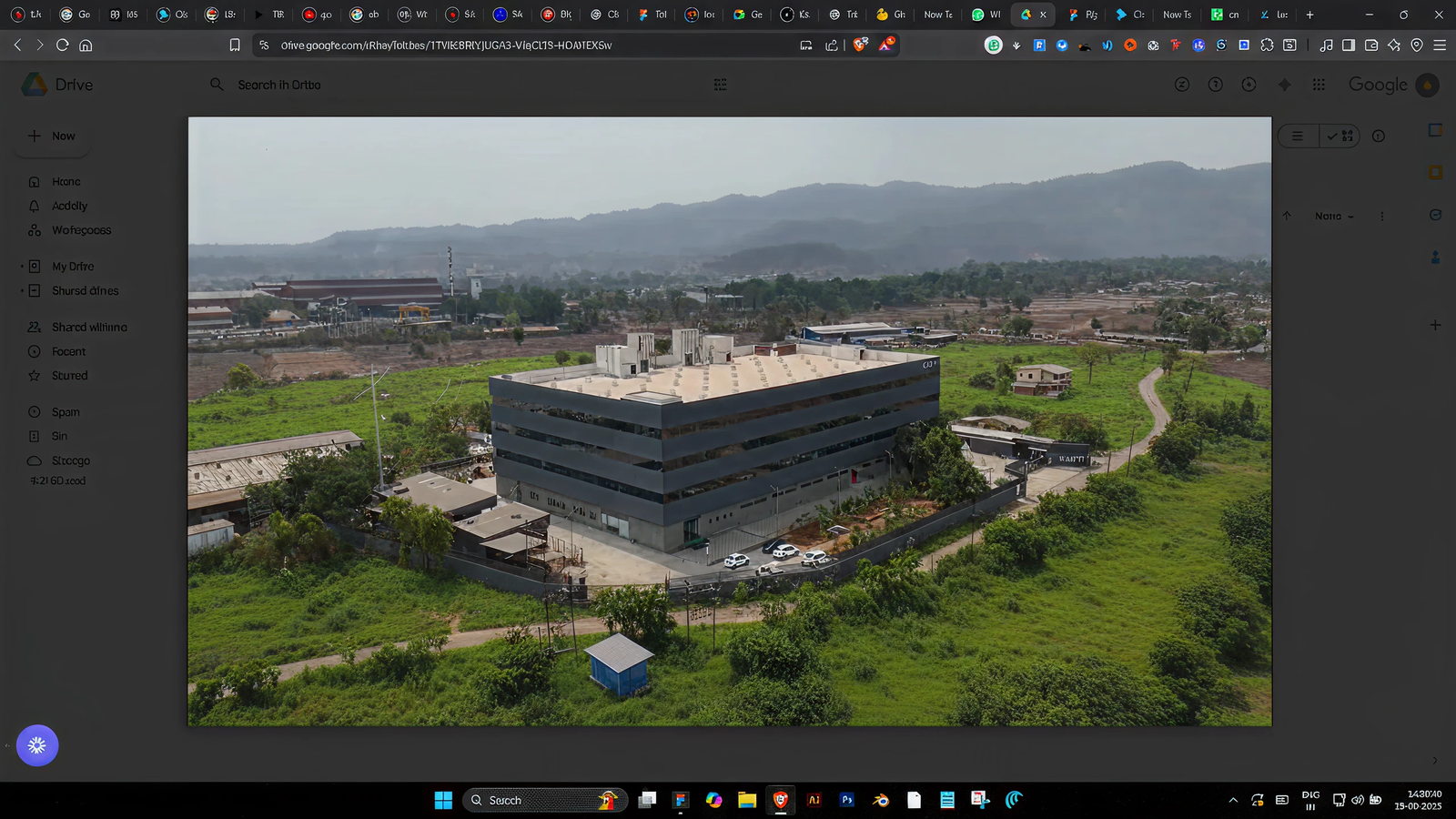Screen dimensions: 1456x819
Task: Bookmark this page using the bookmark icon
Action: pyautogui.click(x=235, y=45)
